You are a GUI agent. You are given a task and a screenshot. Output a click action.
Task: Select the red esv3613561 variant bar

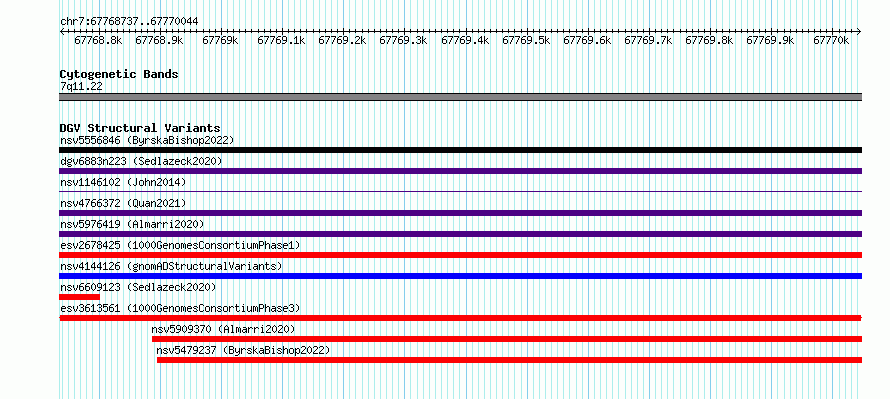(461, 318)
